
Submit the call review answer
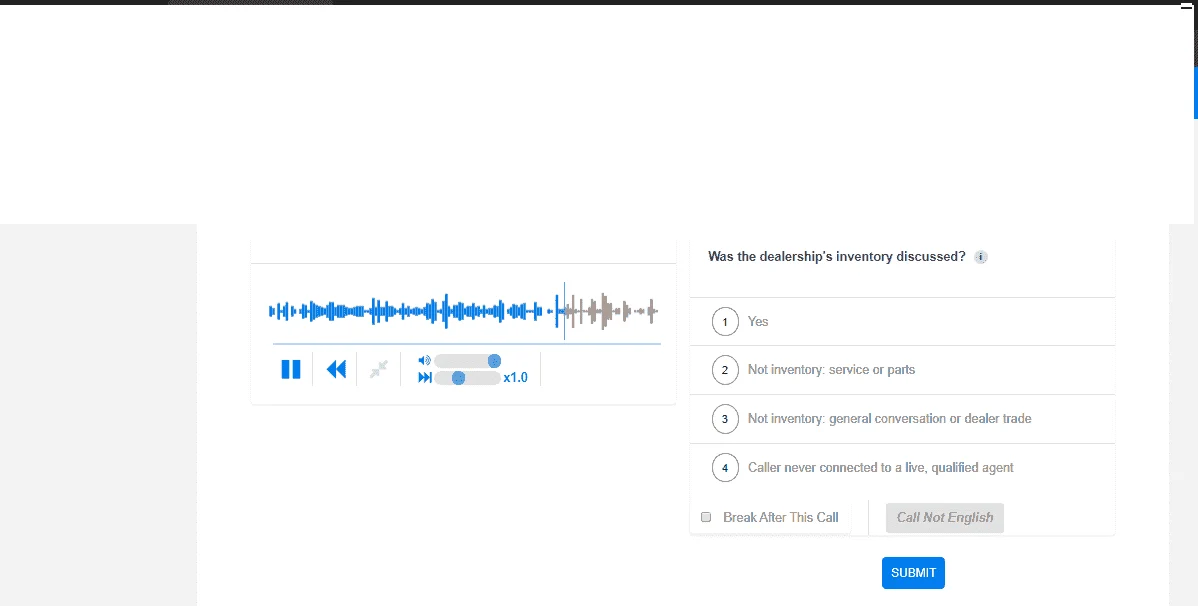pyautogui.click(x=913, y=573)
